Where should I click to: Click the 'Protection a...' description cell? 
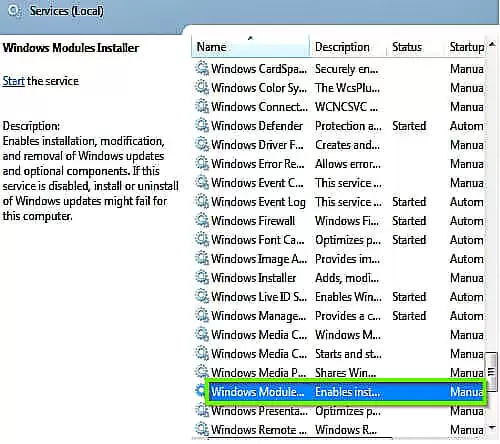click(x=348, y=126)
